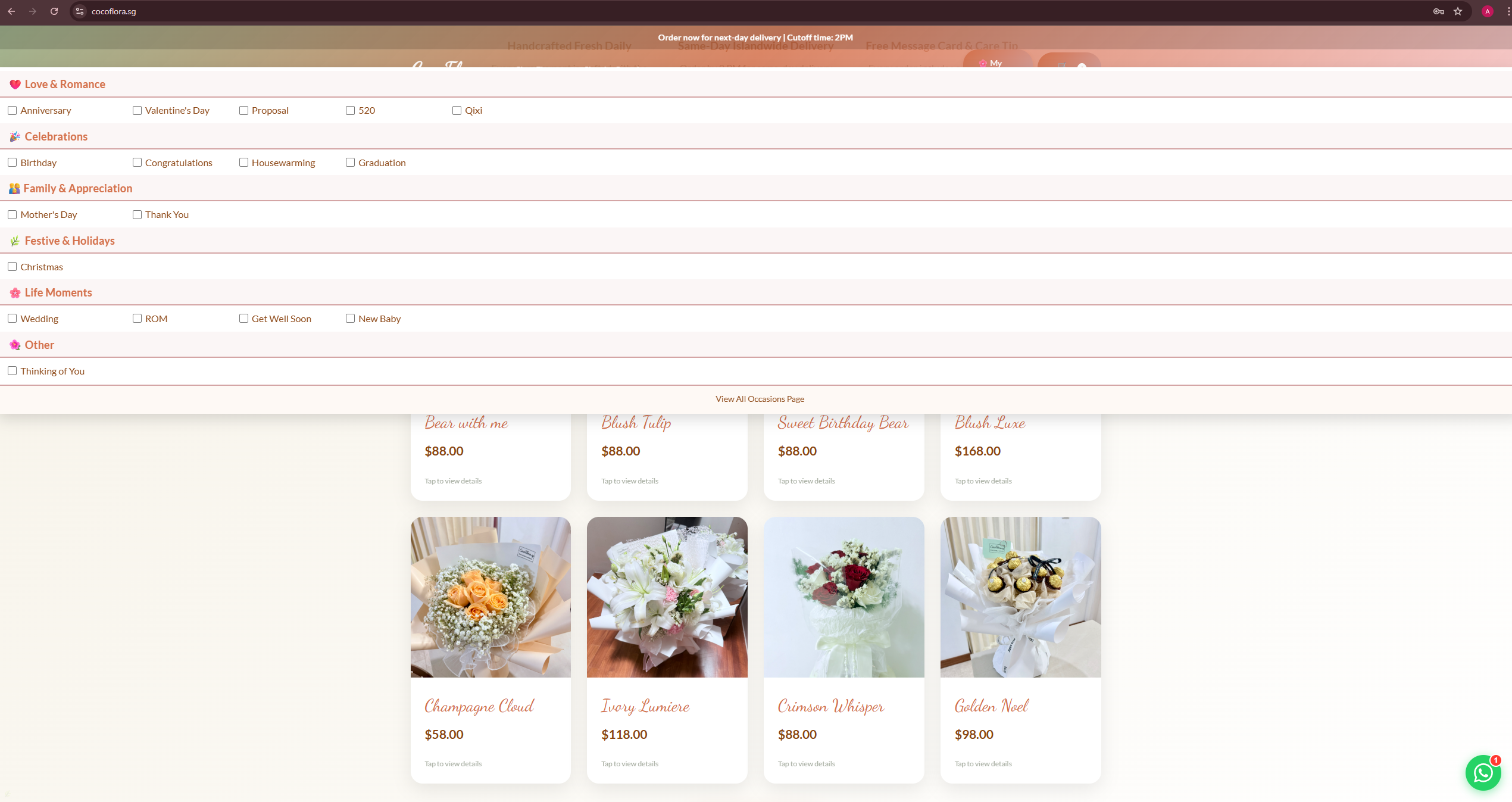Open the Ivory Lumiere bouquet thumbnail
The width and height of the screenshot is (1512, 802).
(x=667, y=597)
